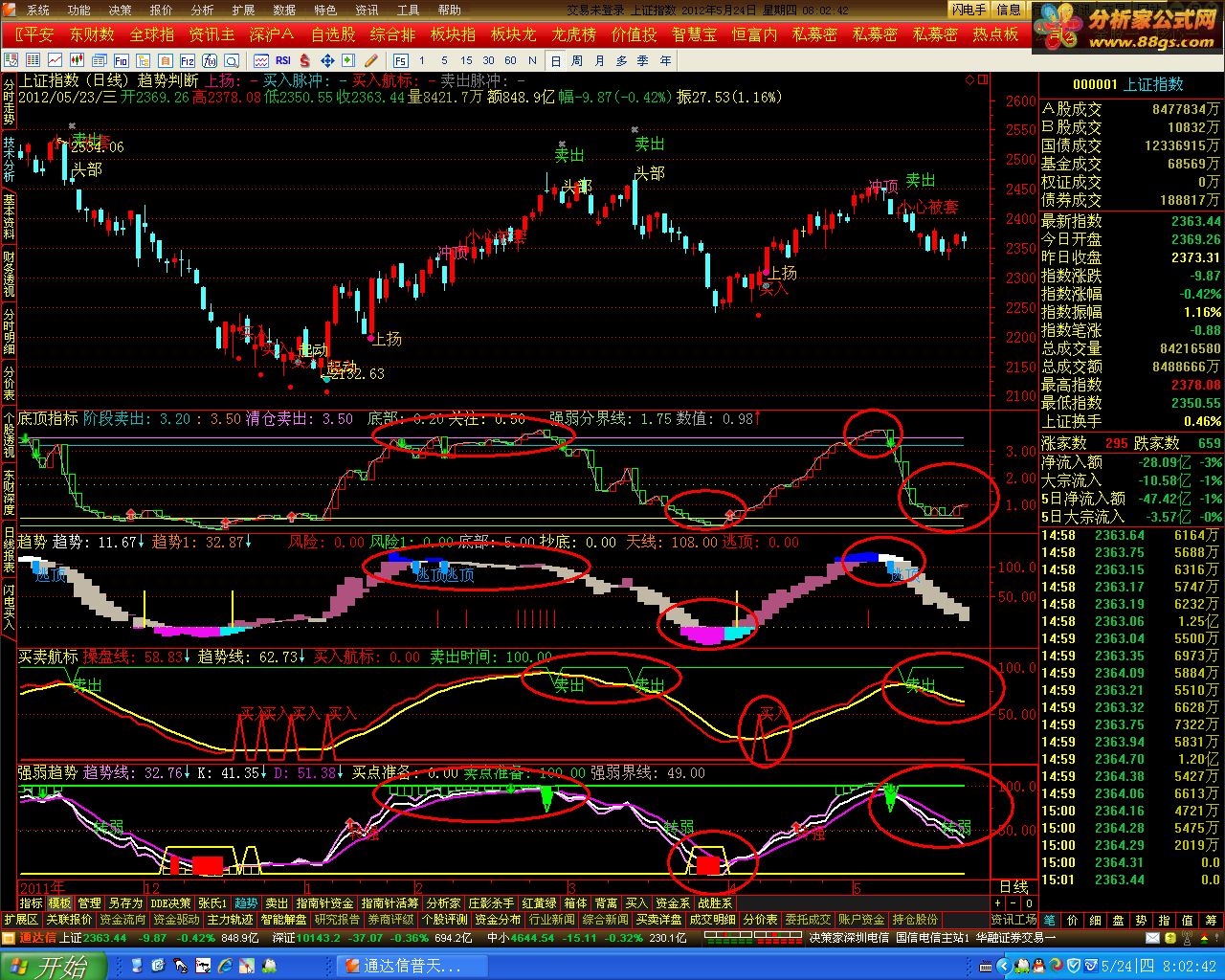Click the F5 chart switch icon
Screen dimensions: 1225x980
point(402,60)
